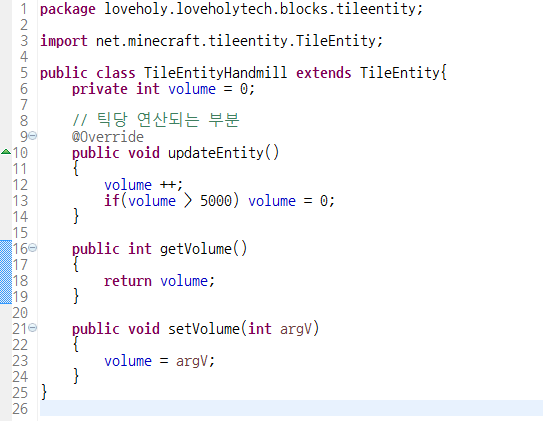Click the closing class brace on line 25

tap(44, 392)
